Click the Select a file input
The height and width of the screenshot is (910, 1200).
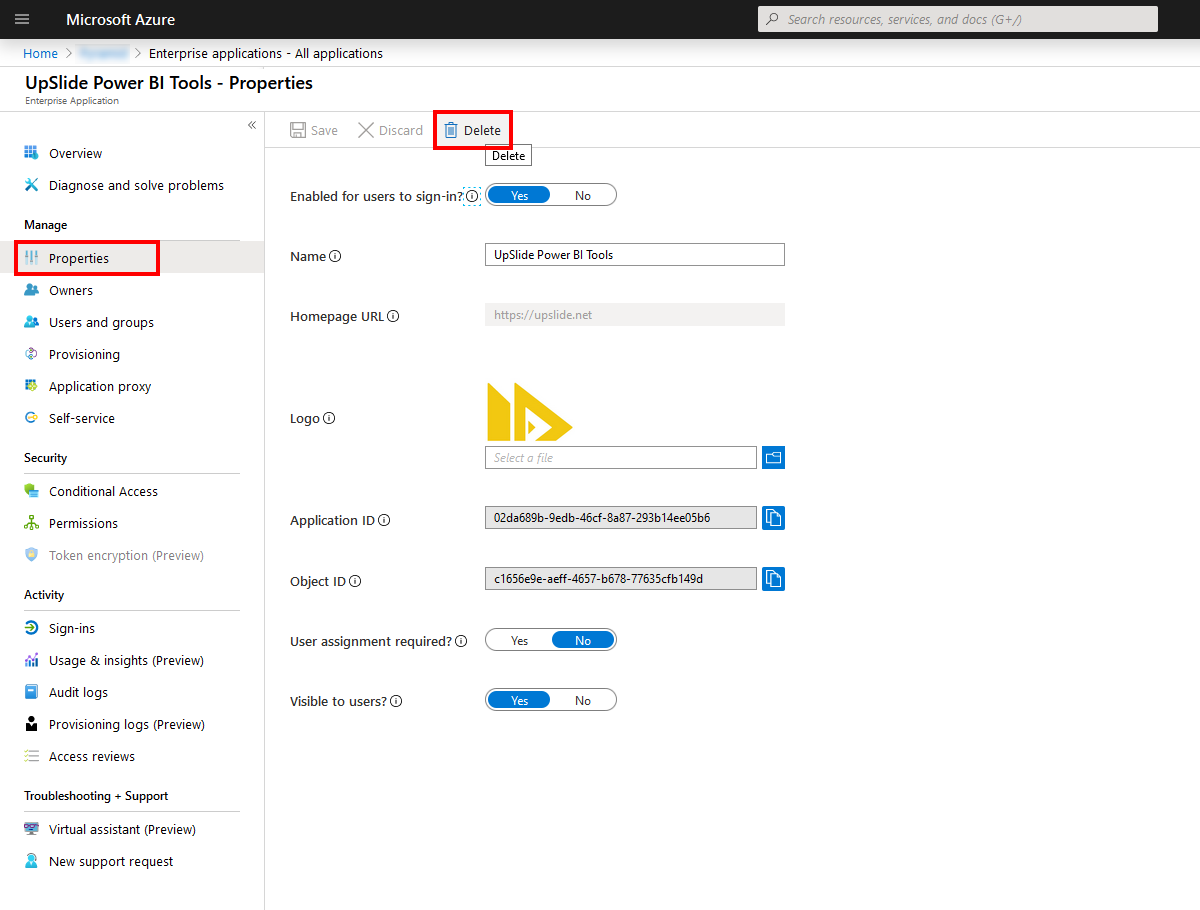(621, 457)
